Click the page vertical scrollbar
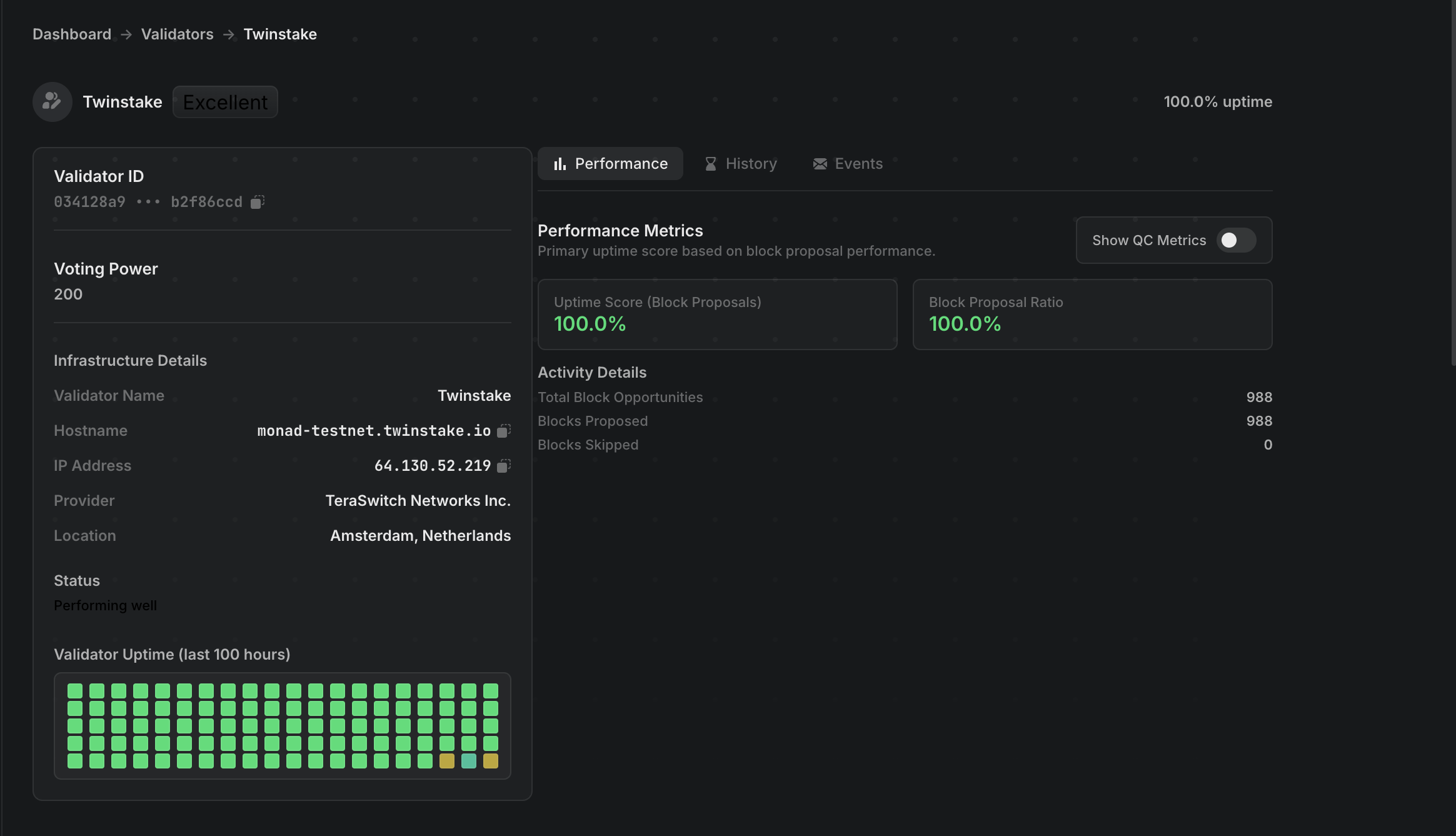The image size is (1456, 836). 1453,183
